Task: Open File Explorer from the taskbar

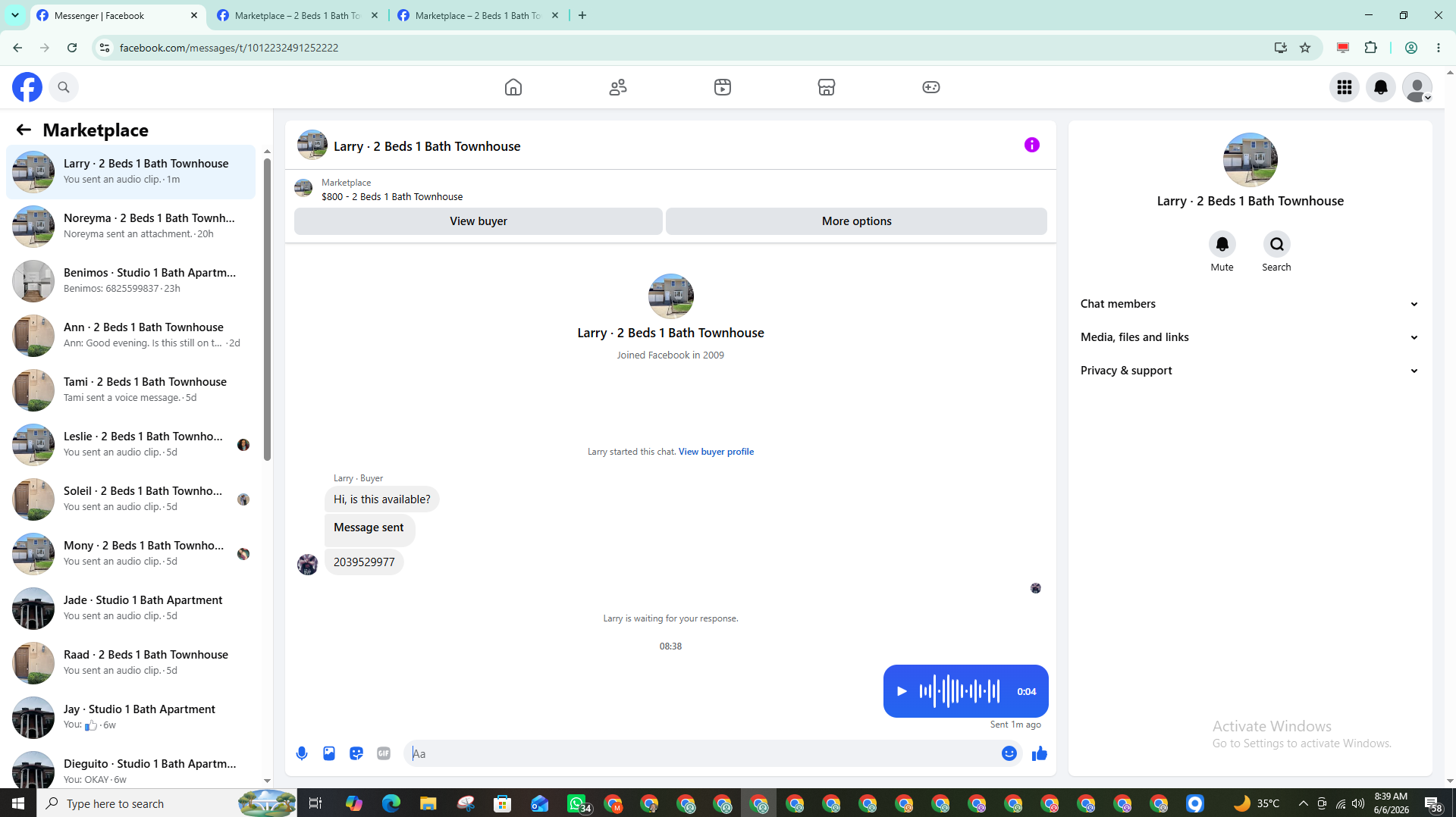Action: coord(428,803)
